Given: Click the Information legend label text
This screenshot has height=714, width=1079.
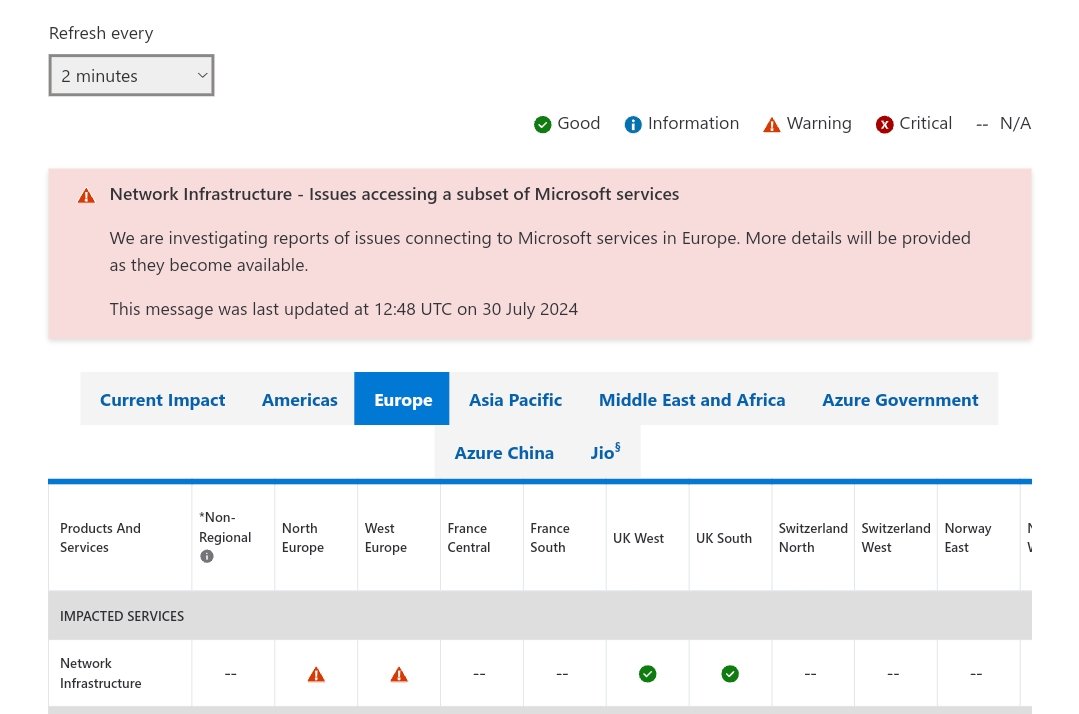Looking at the screenshot, I should tap(693, 123).
